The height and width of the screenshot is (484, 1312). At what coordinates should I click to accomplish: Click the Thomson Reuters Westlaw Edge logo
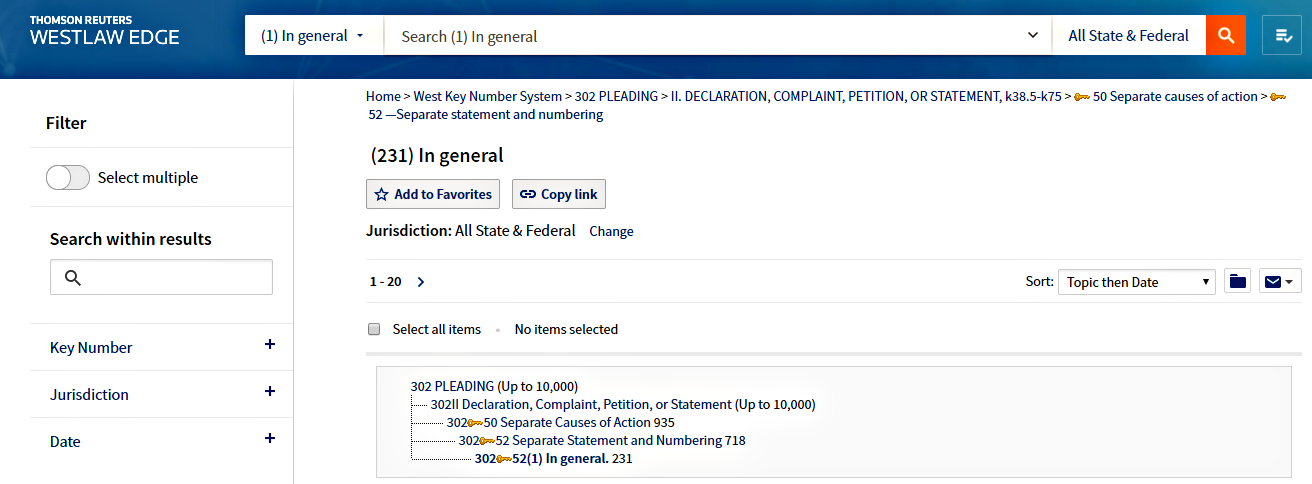click(105, 31)
